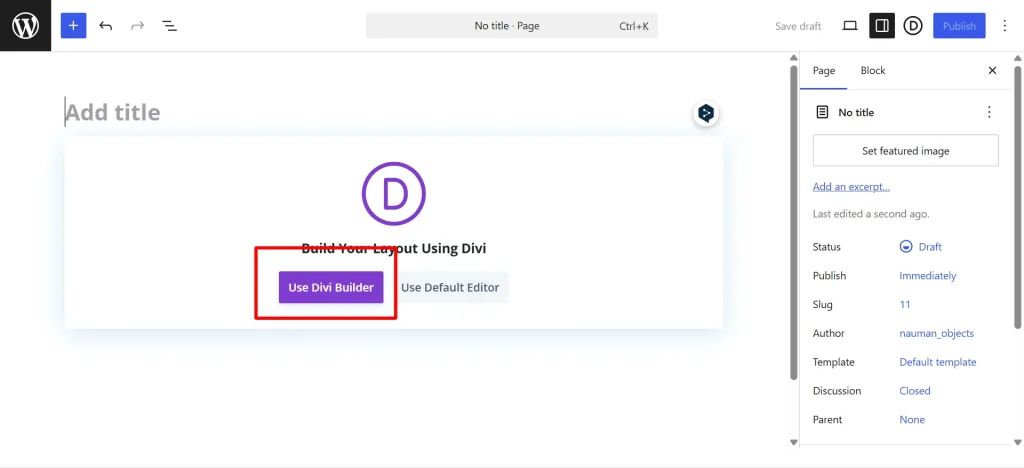Image resolution: width=1024 pixels, height=468 pixels.
Task: Close the settings sidebar
Action: [x=992, y=70]
